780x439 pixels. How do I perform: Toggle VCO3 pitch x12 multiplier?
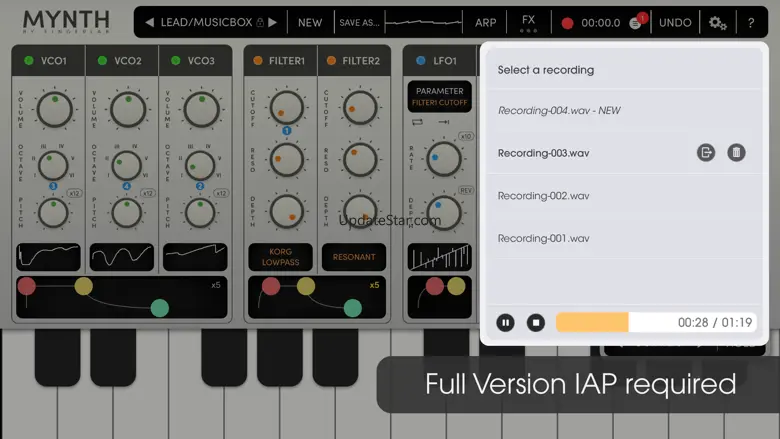coord(221,193)
